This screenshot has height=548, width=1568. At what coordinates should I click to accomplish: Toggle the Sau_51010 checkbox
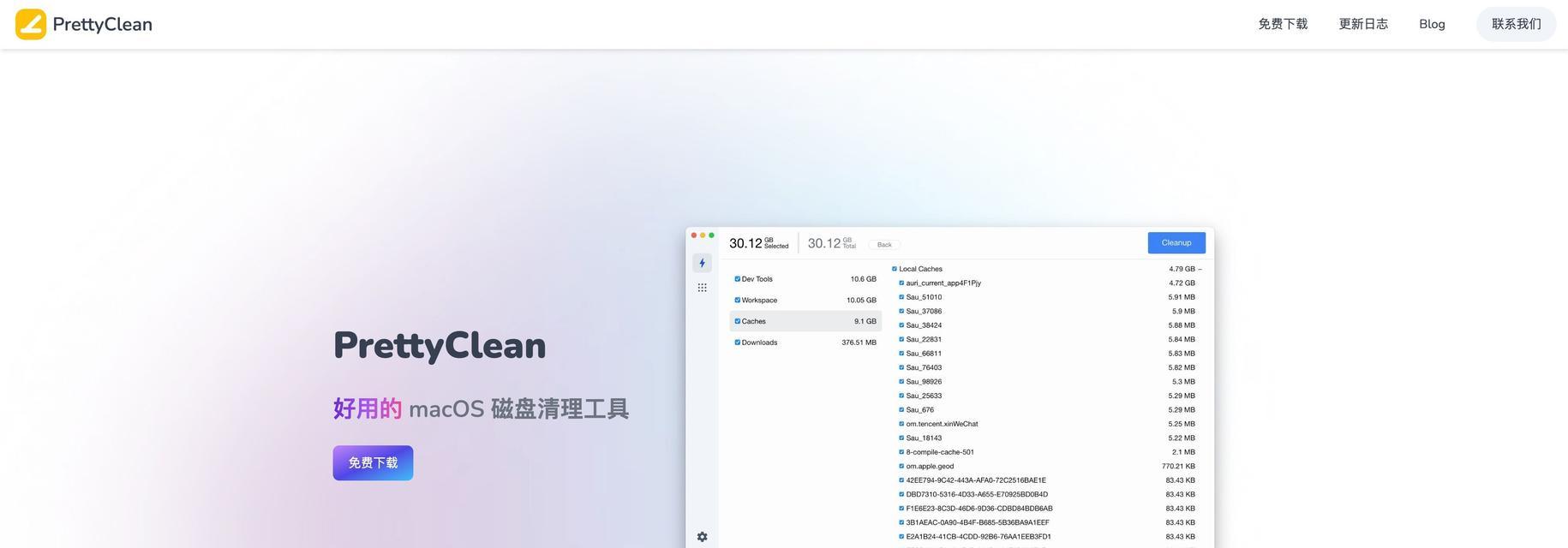click(901, 297)
